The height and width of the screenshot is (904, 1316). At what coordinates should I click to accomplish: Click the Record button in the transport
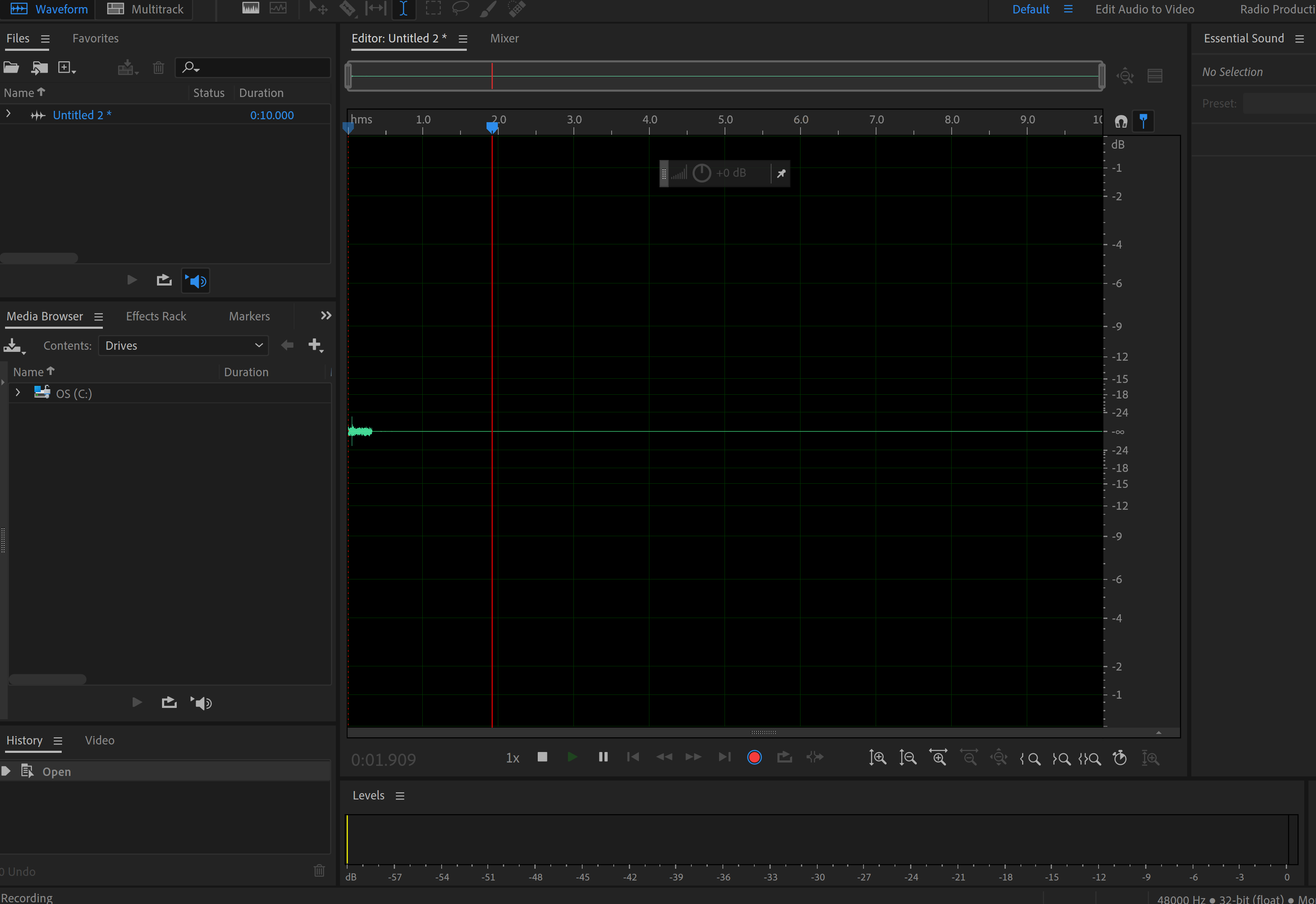tap(753, 757)
